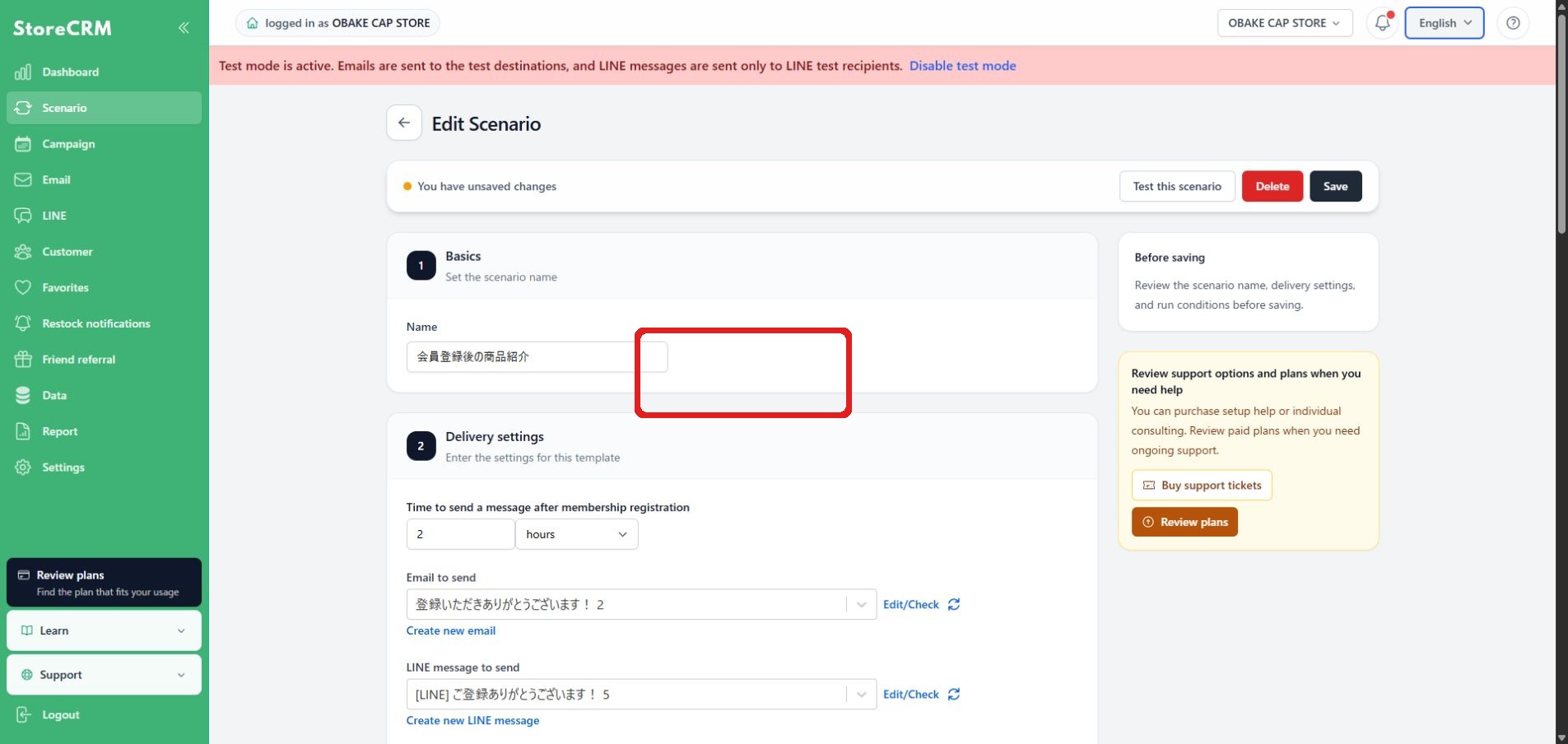
Task: Open Customer in the sidebar
Action: click(x=104, y=252)
